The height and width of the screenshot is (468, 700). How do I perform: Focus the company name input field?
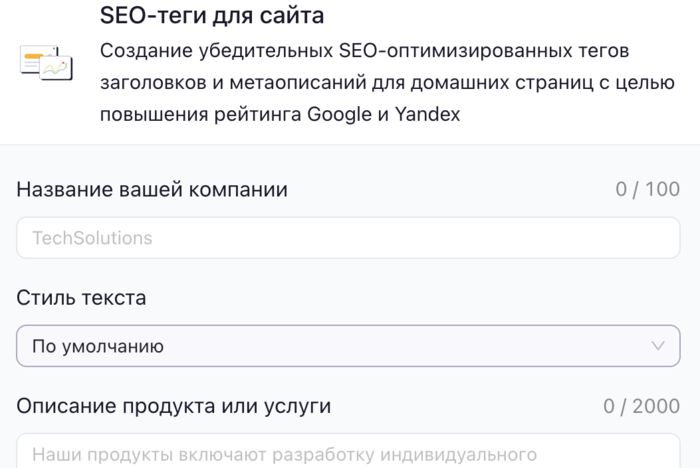coord(348,238)
